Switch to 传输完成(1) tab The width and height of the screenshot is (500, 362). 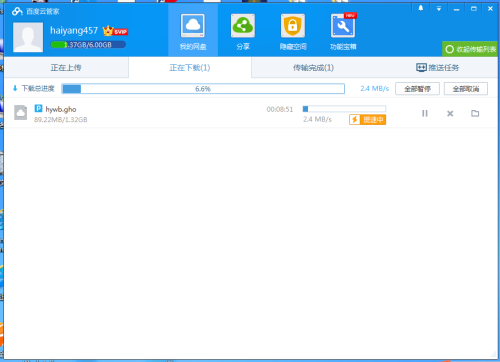[313, 68]
